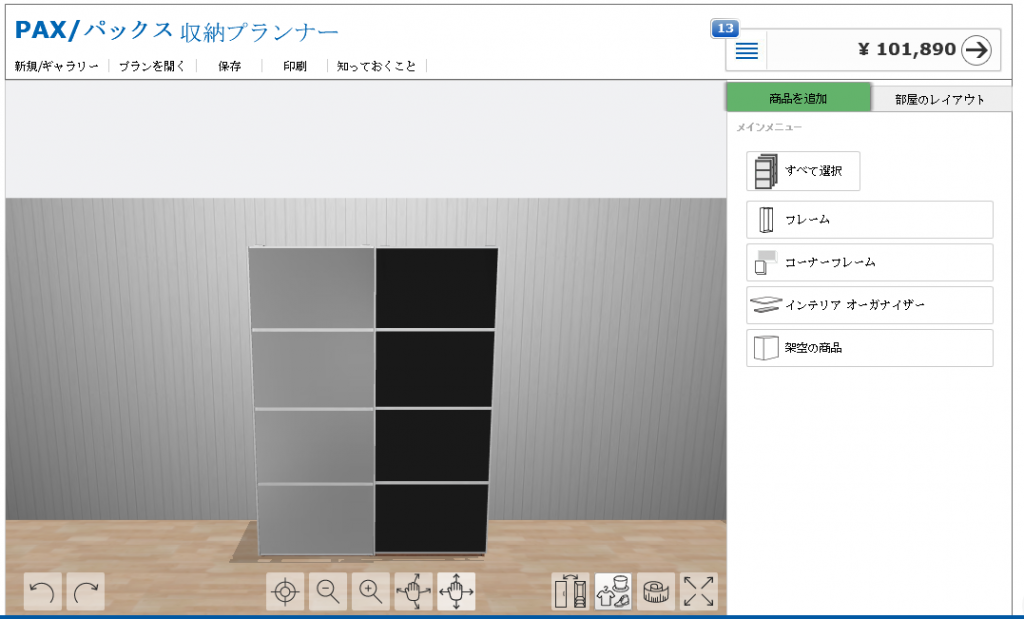This screenshot has width=1024, height=619.
Task: Click the 保存 menu item
Action: pyautogui.click(x=230, y=66)
